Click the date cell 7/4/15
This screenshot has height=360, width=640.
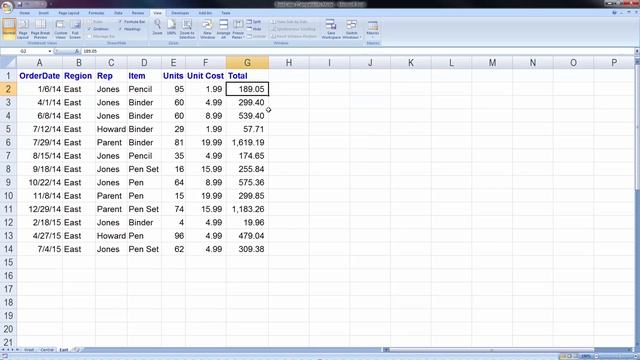(40, 249)
